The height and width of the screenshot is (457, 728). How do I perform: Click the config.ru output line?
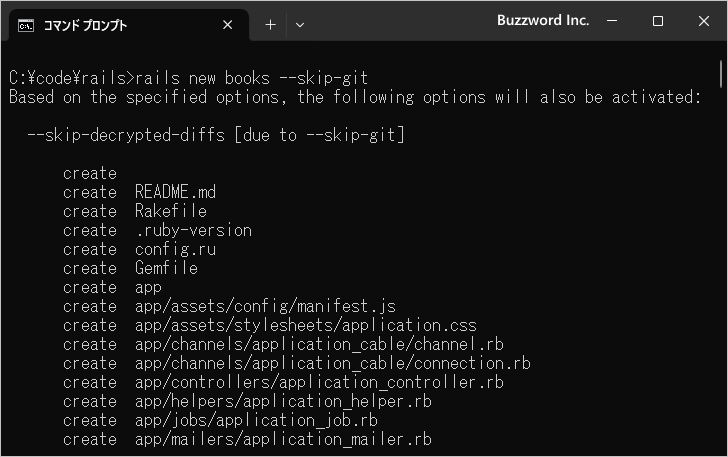139,249
